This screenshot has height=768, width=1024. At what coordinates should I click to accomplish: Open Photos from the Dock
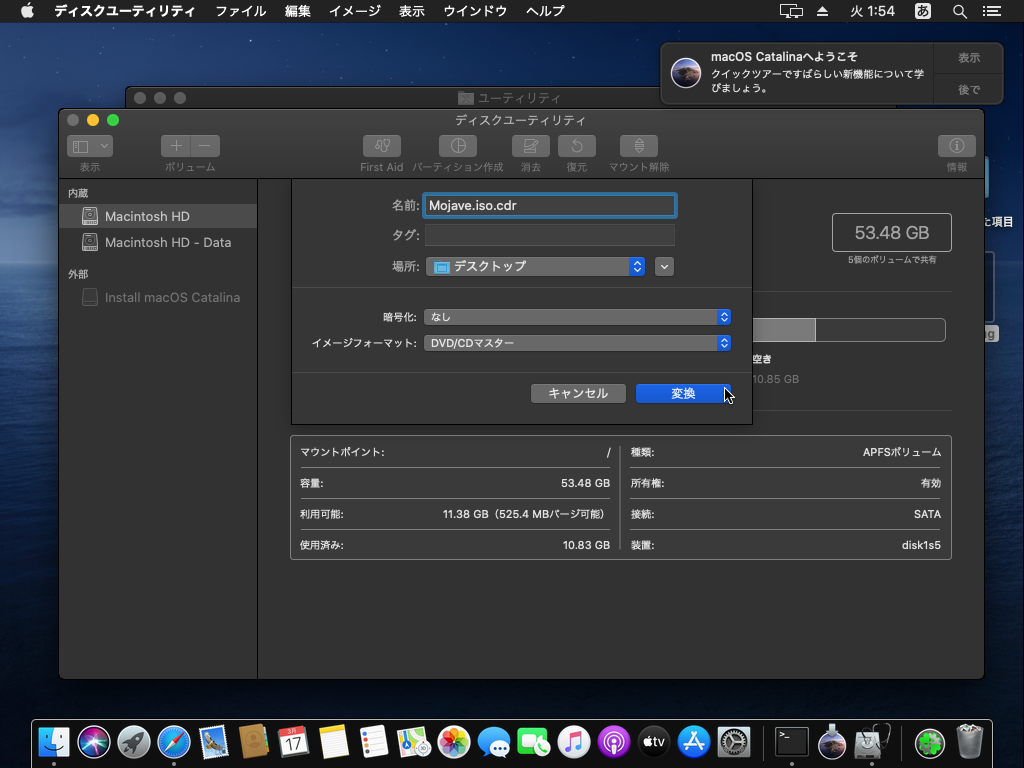[454, 742]
